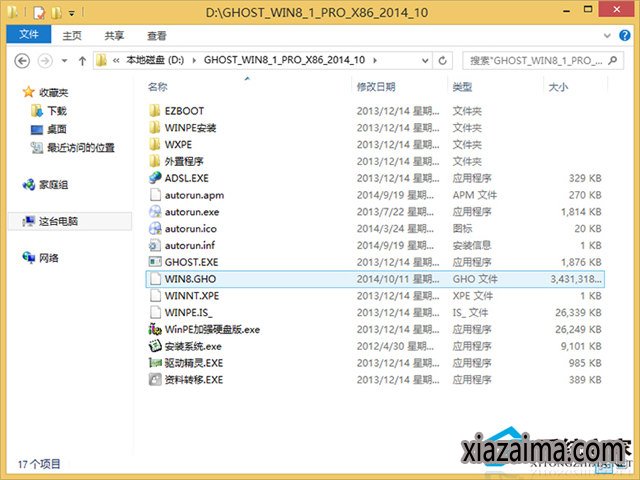Select 网络 in navigation pane
The image size is (640, 480).
pos(49,258)
